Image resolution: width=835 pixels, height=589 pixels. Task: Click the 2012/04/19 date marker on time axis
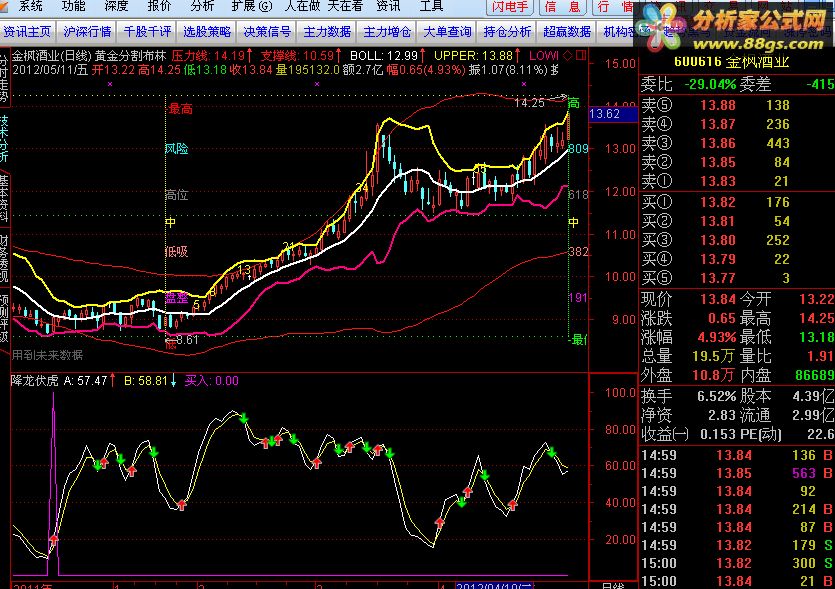(x=494, y=585)
